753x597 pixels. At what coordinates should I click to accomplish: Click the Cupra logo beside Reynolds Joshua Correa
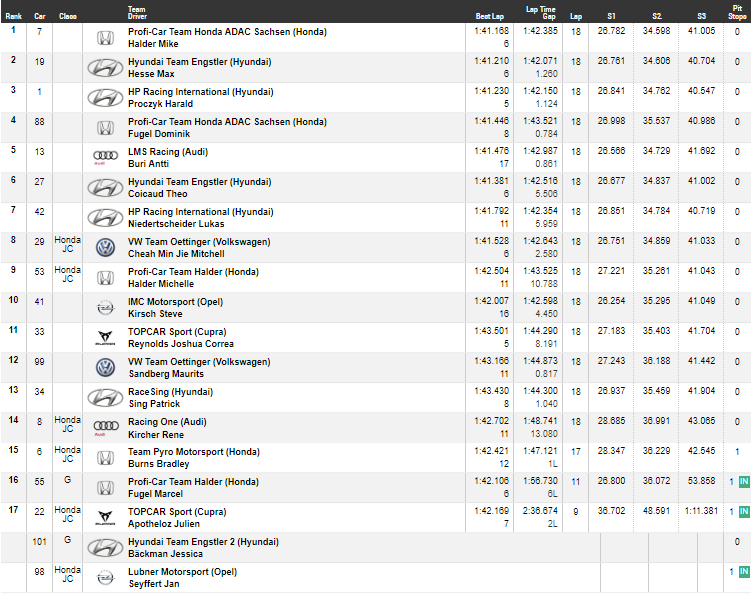point(105,338)
